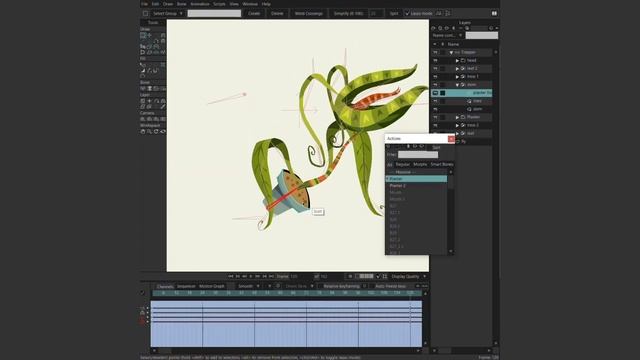Viewport: 640px width, 360px height.
Task: Collapse the expanded stem bone layer
Action: (x=457, y=85)
